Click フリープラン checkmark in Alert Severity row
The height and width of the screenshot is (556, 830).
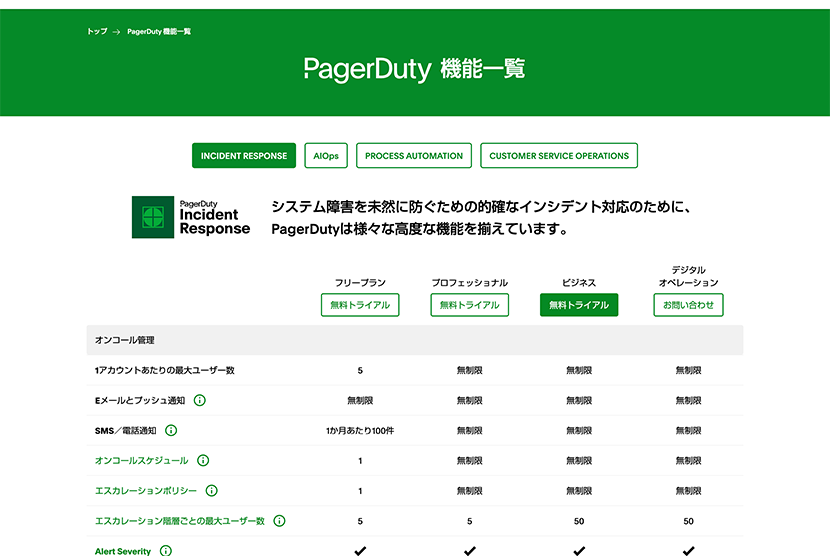[360, 551]
